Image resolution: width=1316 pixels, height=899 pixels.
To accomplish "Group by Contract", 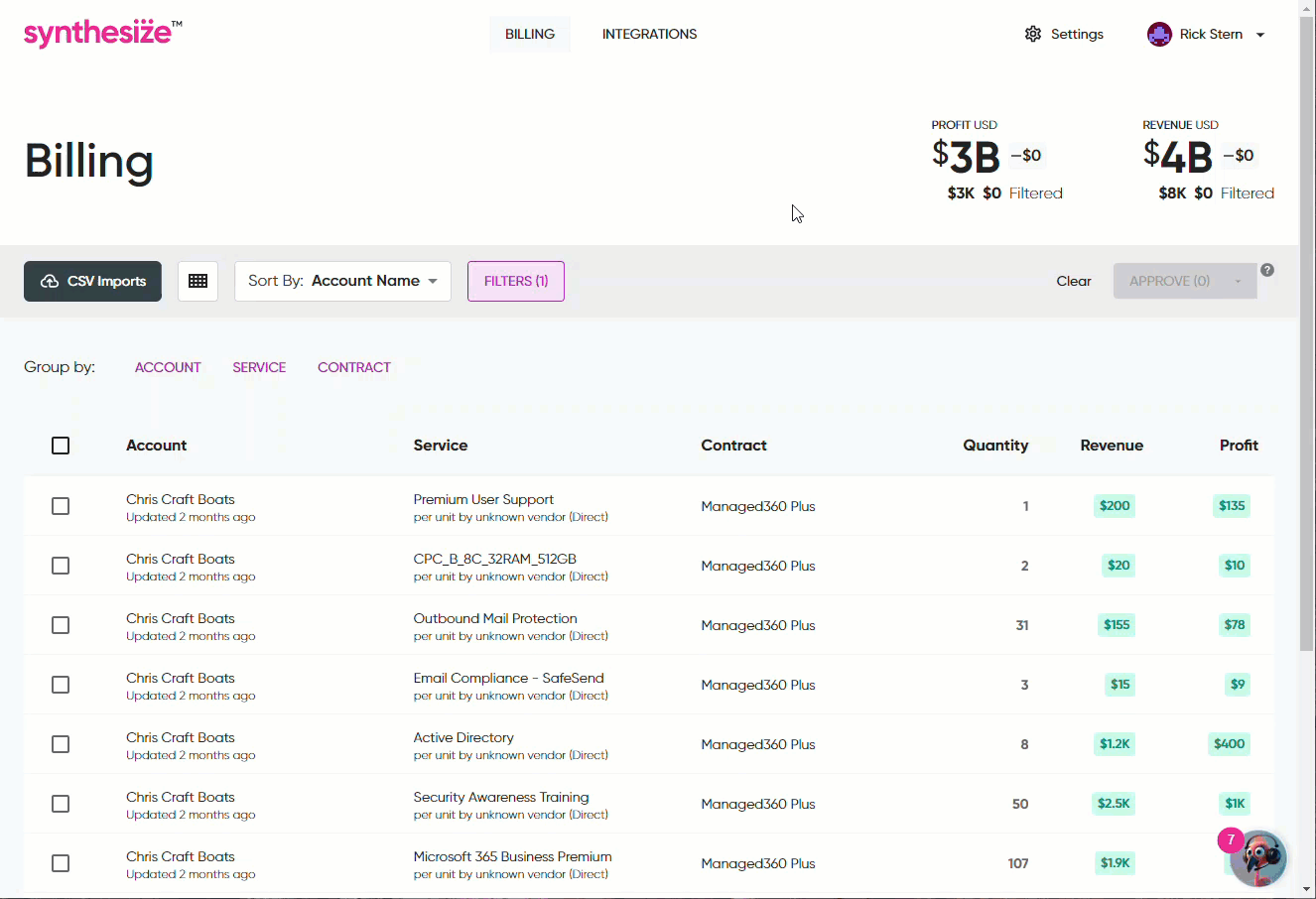I will point(353,367).
